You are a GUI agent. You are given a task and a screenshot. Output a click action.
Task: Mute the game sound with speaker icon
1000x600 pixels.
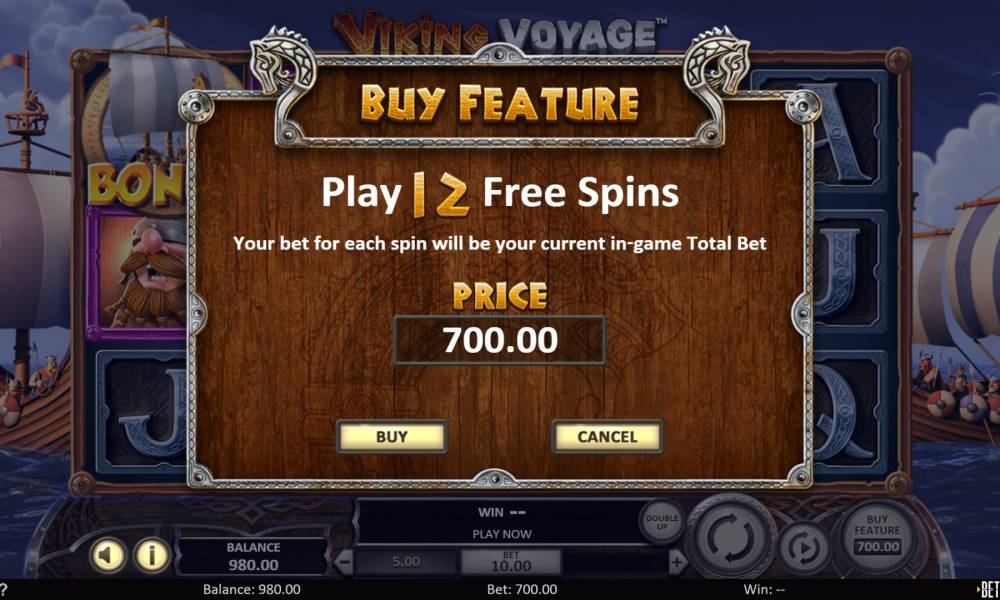coord(108,555)
